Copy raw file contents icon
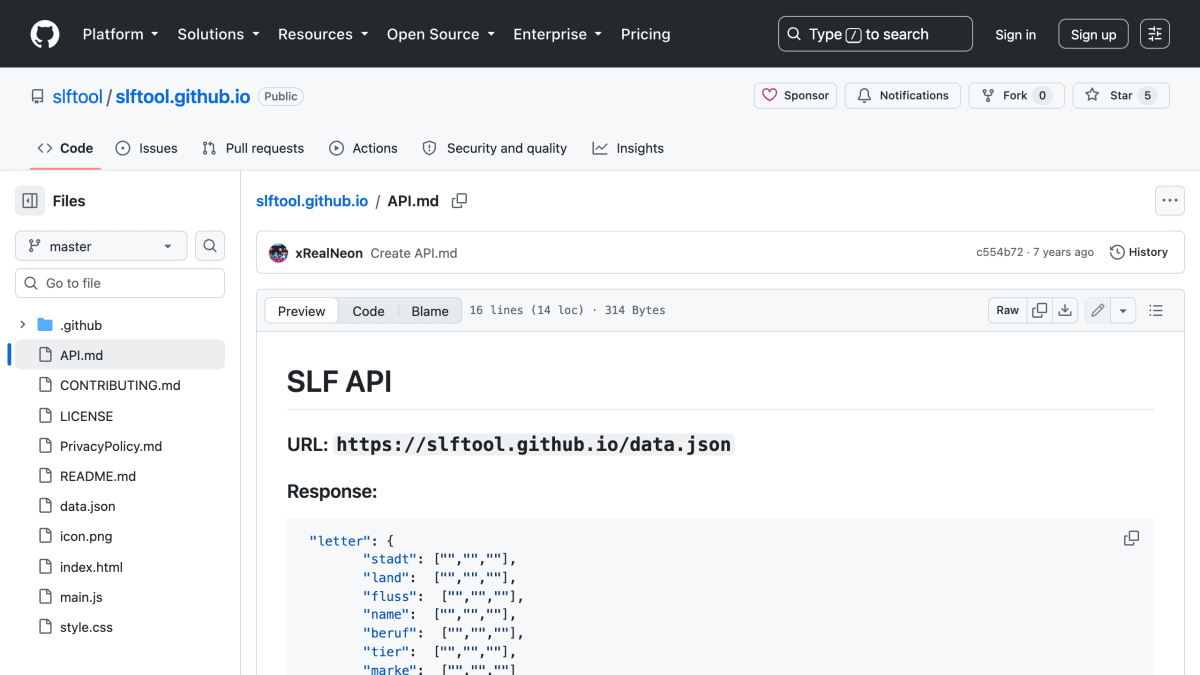Screen dimensions: 1200x675 click(x=1040, y=310)
